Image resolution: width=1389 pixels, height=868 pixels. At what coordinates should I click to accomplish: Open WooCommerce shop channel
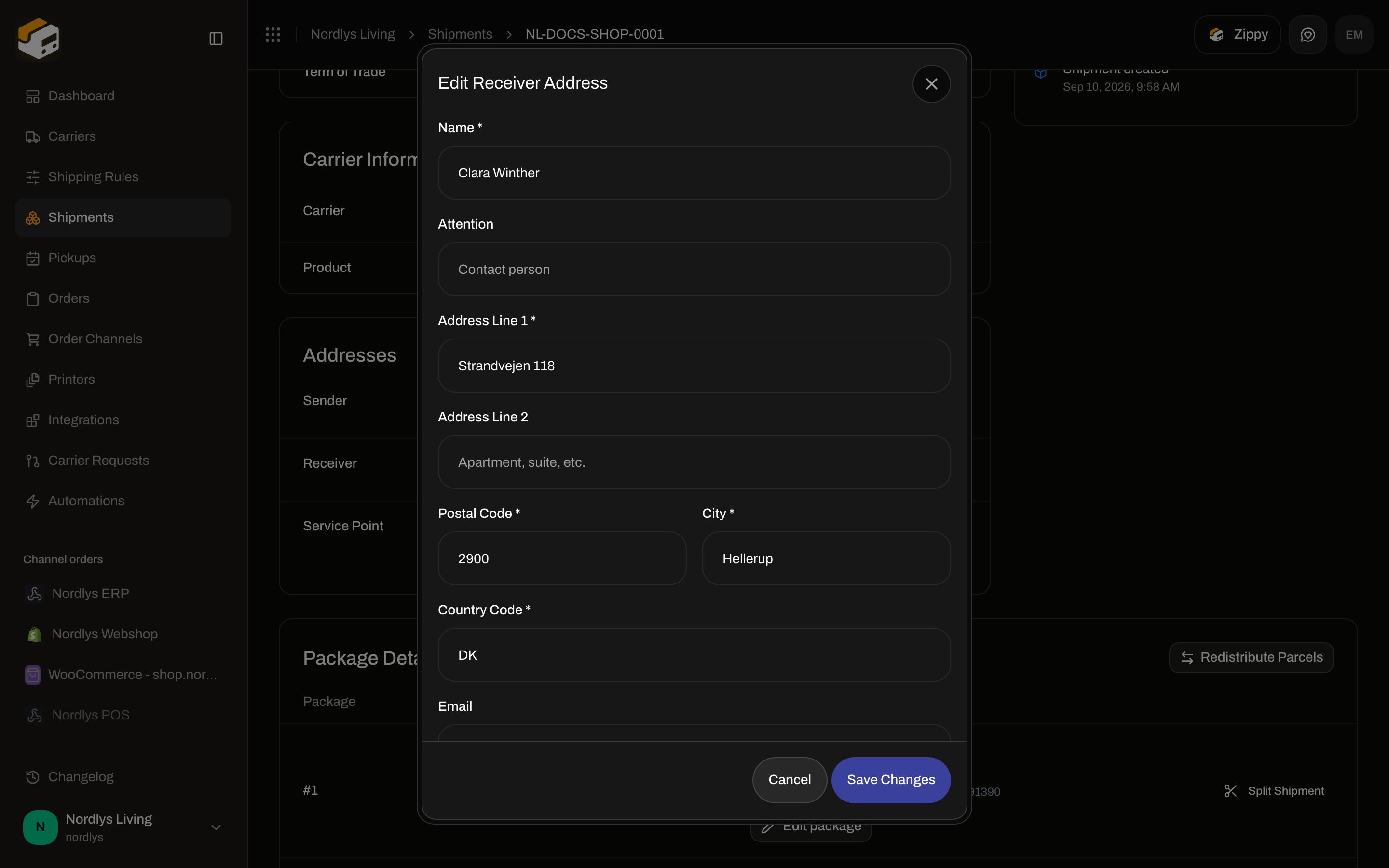tap(123, 675)
